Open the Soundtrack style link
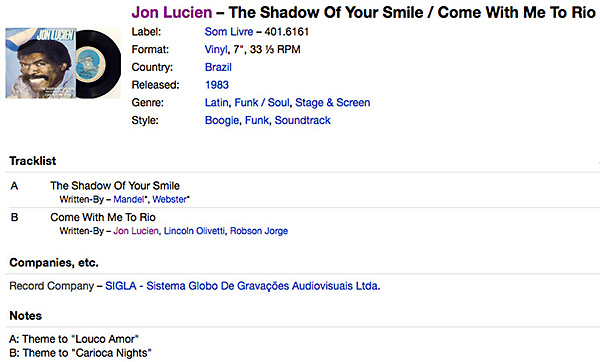 click(303, 120)
